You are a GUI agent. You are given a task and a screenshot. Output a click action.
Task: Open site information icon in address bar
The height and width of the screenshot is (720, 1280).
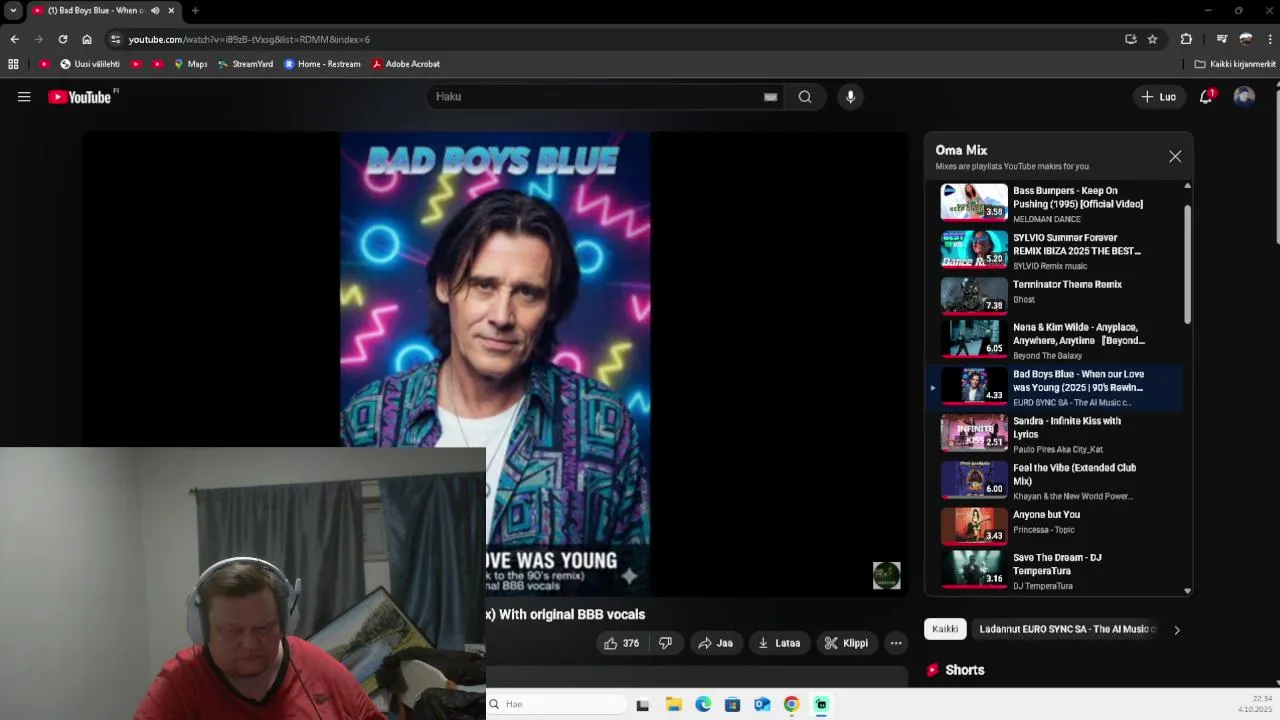pyautogui.click(x=116, y=39)
